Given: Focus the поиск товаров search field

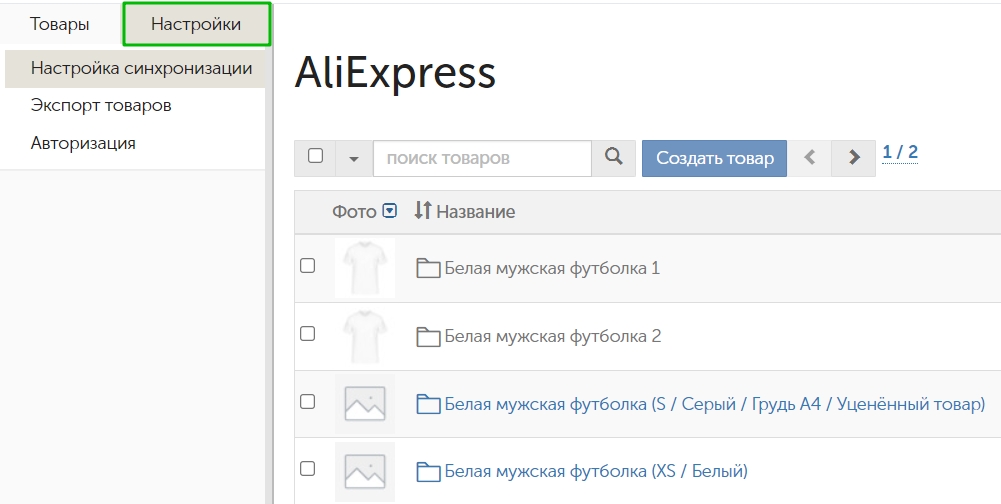Looking at the screenshot, I should (482, 158).
